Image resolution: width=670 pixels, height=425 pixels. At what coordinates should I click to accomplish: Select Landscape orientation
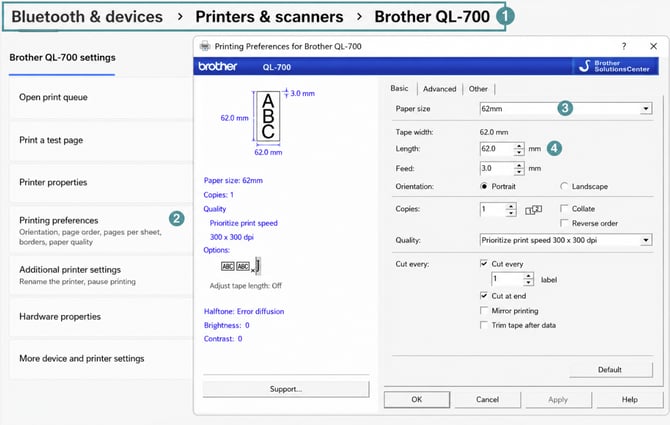[564, 186]
